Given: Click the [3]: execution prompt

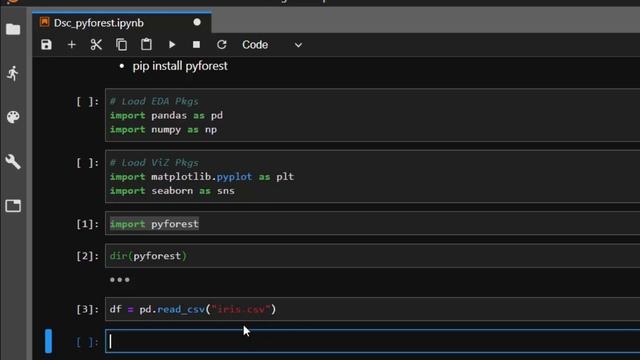Looking at the screenshot, I should click(87, 309).
